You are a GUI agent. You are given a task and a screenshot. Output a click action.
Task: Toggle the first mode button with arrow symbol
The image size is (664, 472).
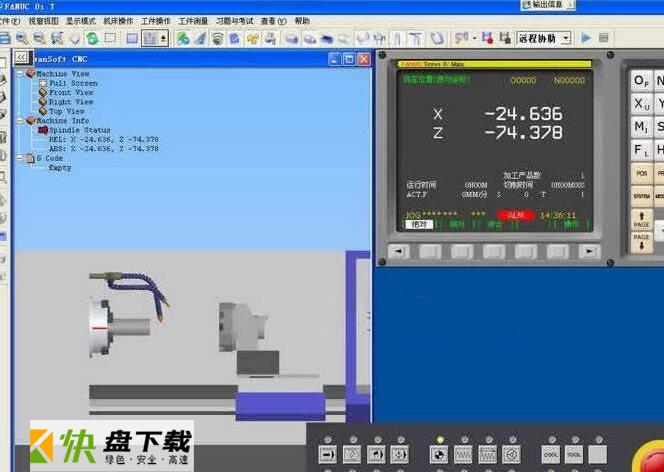328,454
